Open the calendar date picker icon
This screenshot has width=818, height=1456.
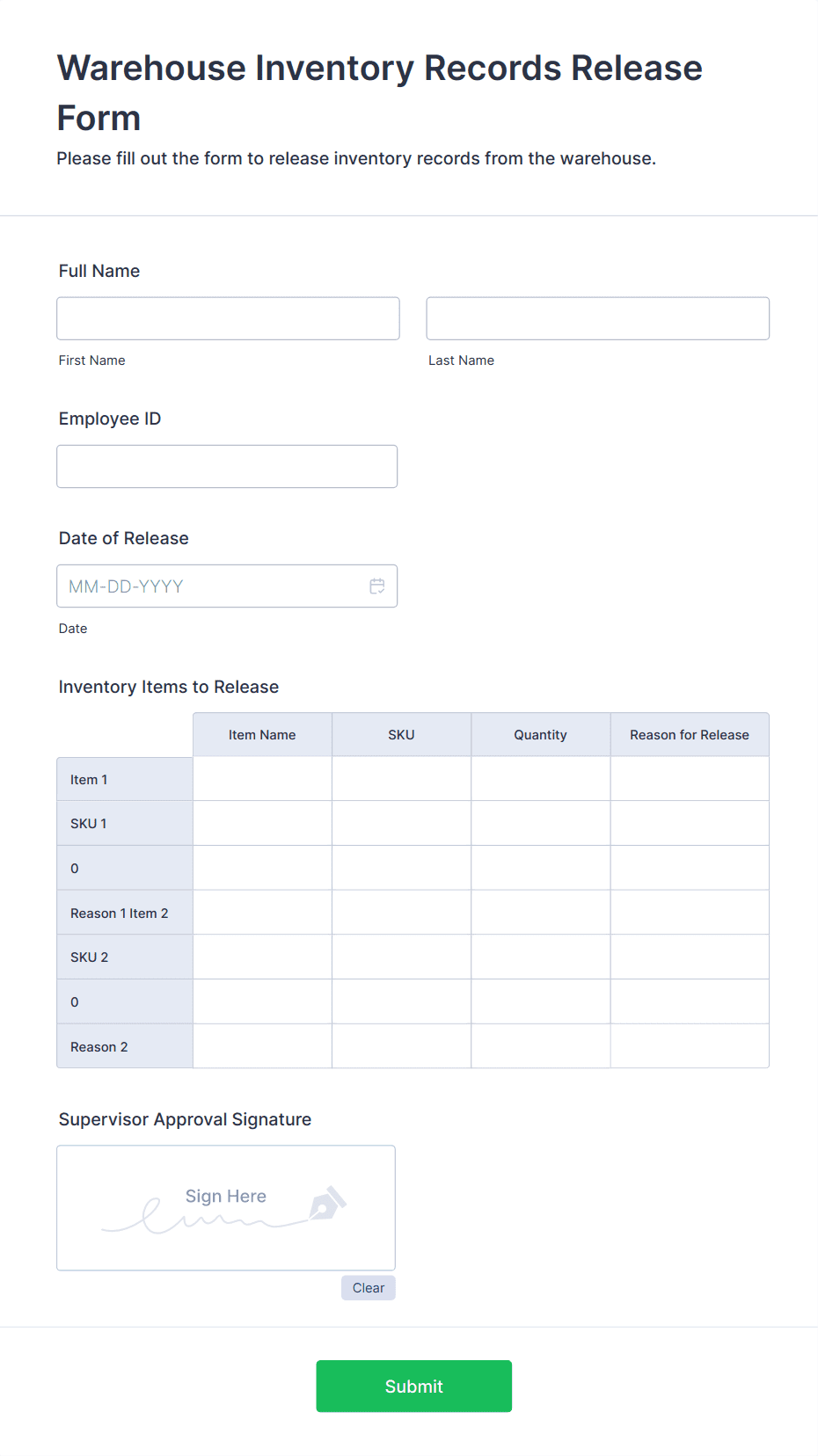(377, 586)
